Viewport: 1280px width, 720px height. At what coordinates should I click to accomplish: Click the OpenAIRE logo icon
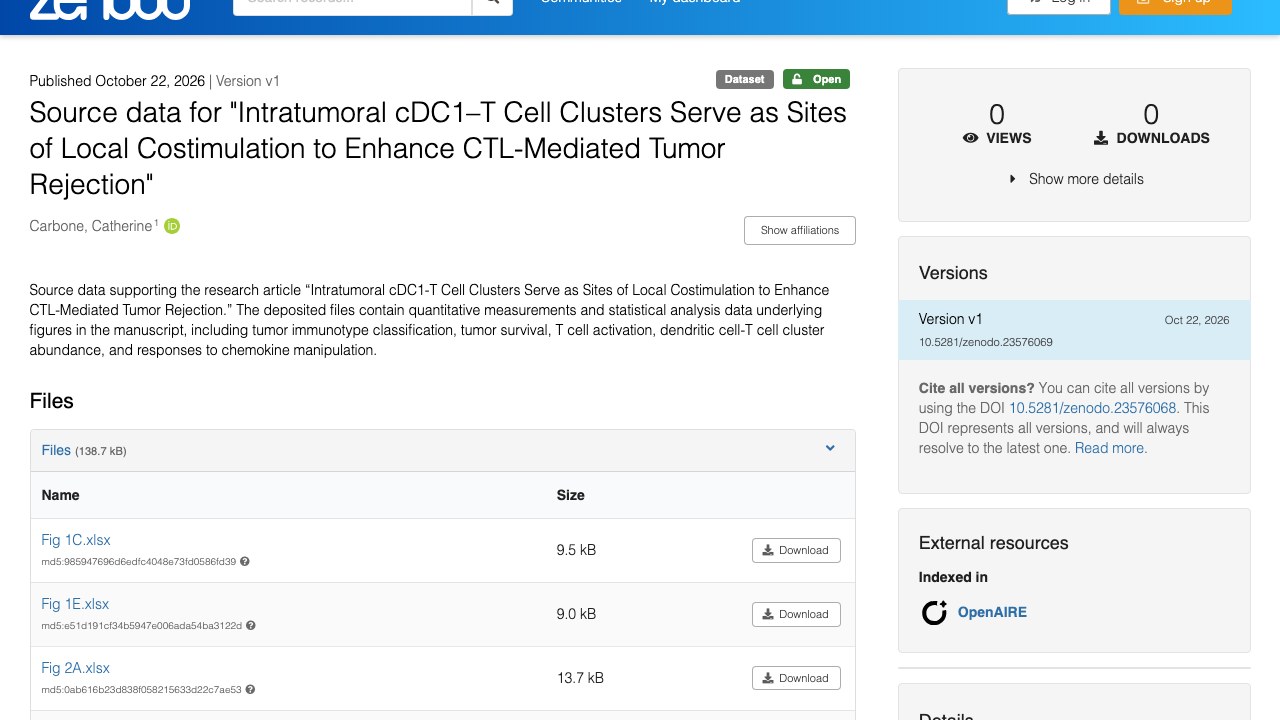point(934,612)
